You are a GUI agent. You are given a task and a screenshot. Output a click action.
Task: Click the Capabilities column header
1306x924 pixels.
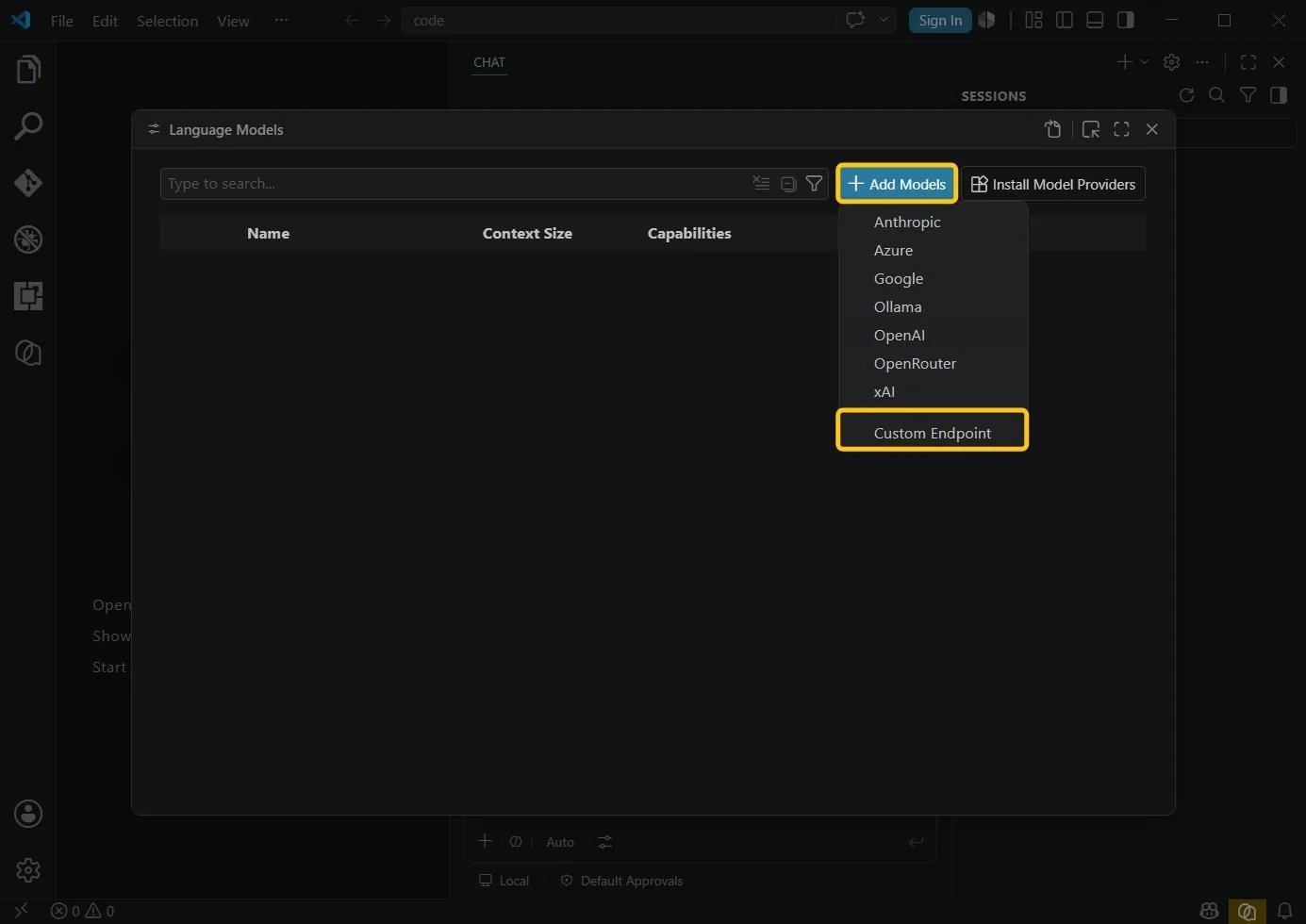click(x=689, y=233)
